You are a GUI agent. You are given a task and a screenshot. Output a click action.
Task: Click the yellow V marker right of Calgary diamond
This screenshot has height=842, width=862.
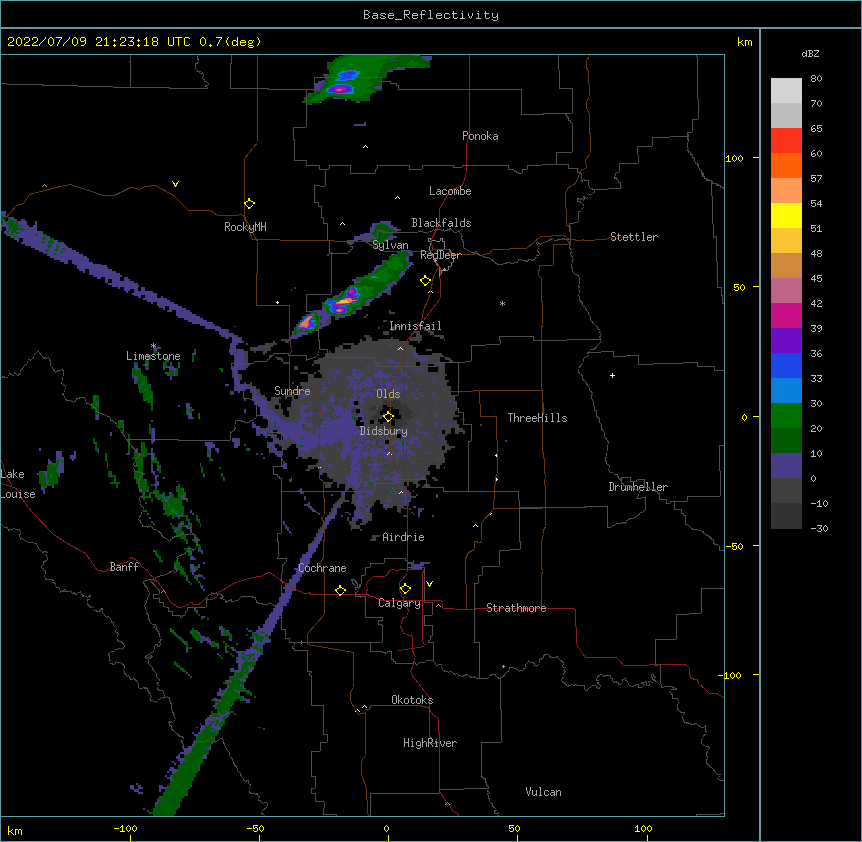(x=429, y=584)
